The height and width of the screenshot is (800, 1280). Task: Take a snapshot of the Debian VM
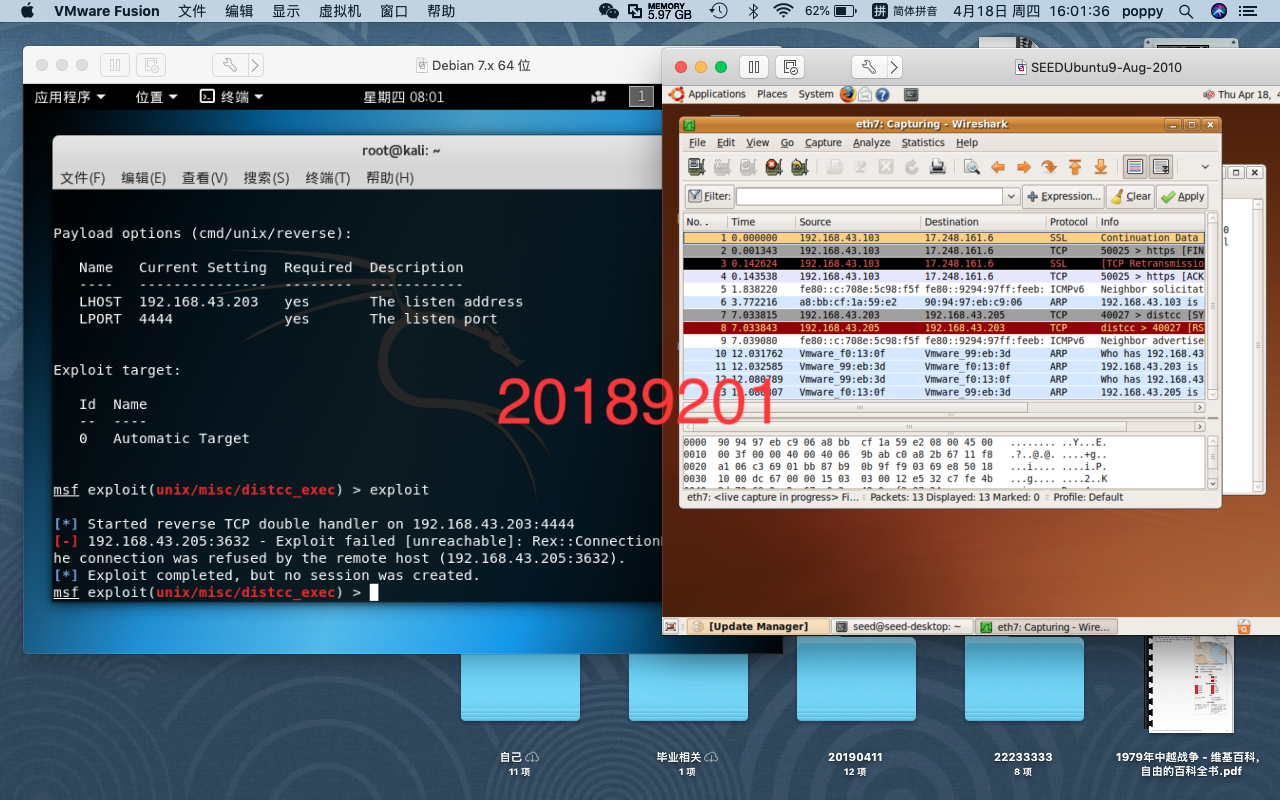tap(151, 65)
